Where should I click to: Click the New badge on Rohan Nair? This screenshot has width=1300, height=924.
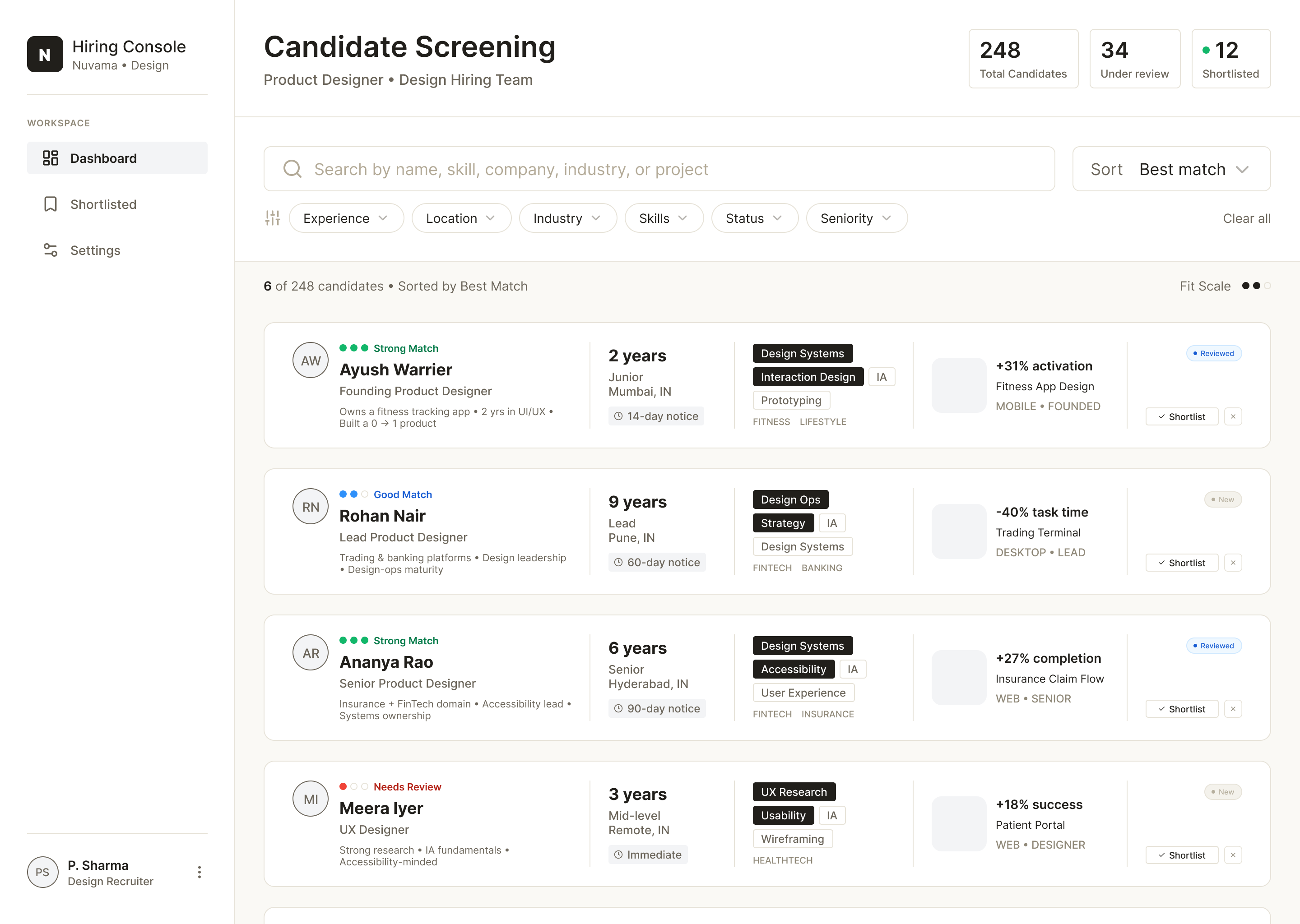pos(1223,499)
